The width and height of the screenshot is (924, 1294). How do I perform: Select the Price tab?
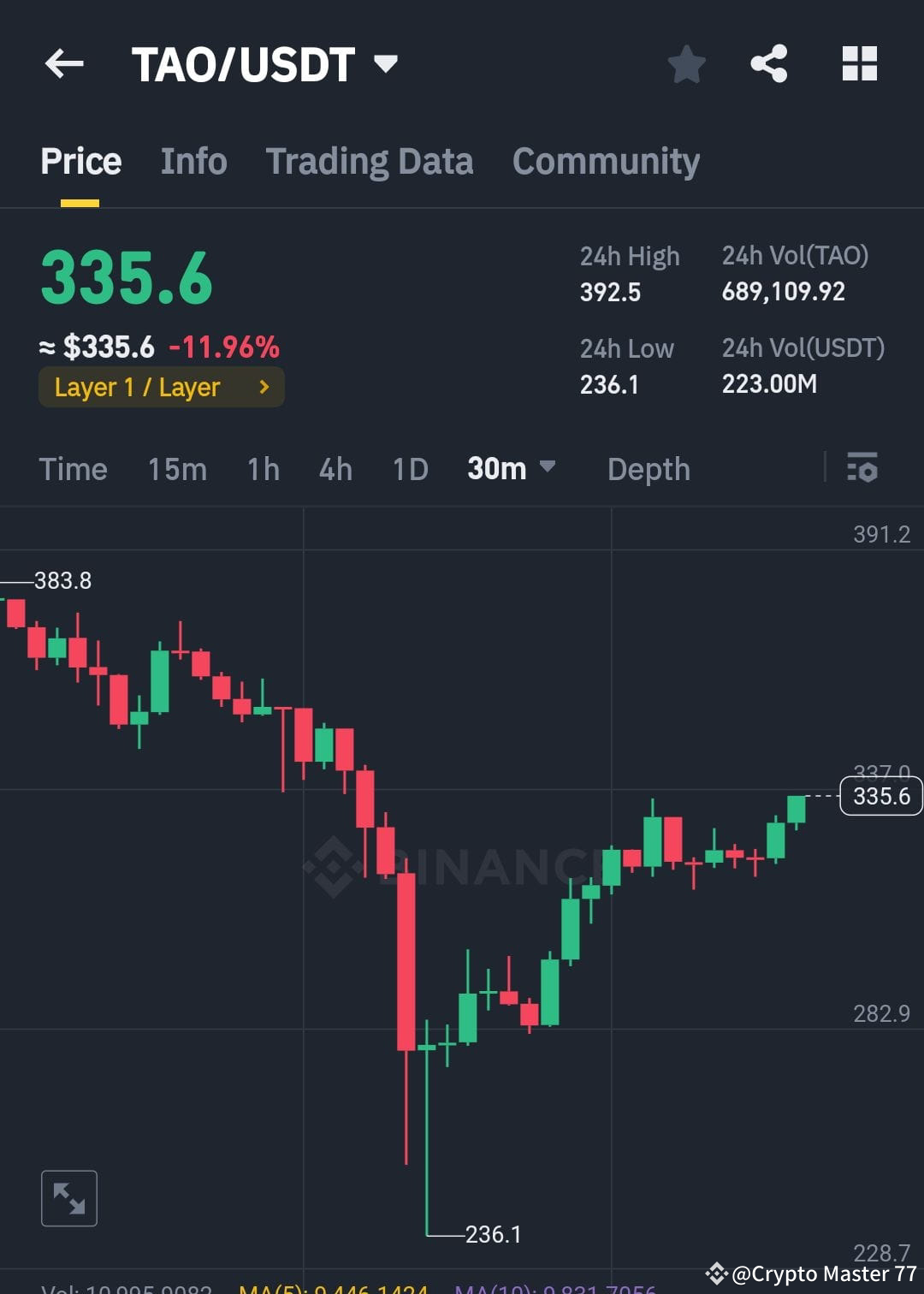pyautogui.click(x=80, y=161)
